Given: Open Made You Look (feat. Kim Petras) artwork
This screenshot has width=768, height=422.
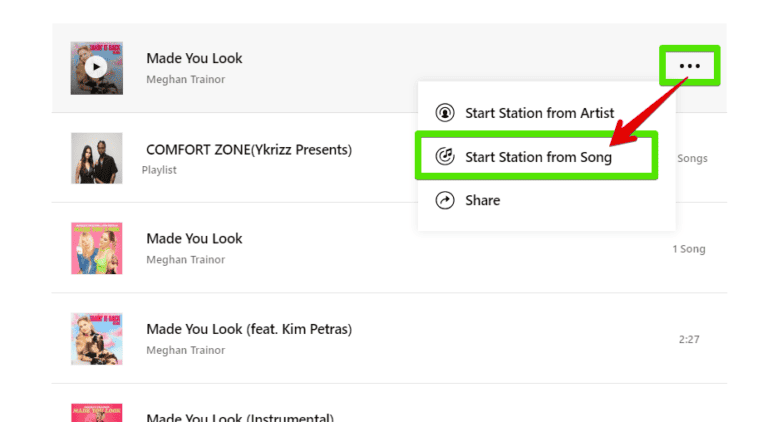Looking at the screenshot, I should [x=96, y=338].
